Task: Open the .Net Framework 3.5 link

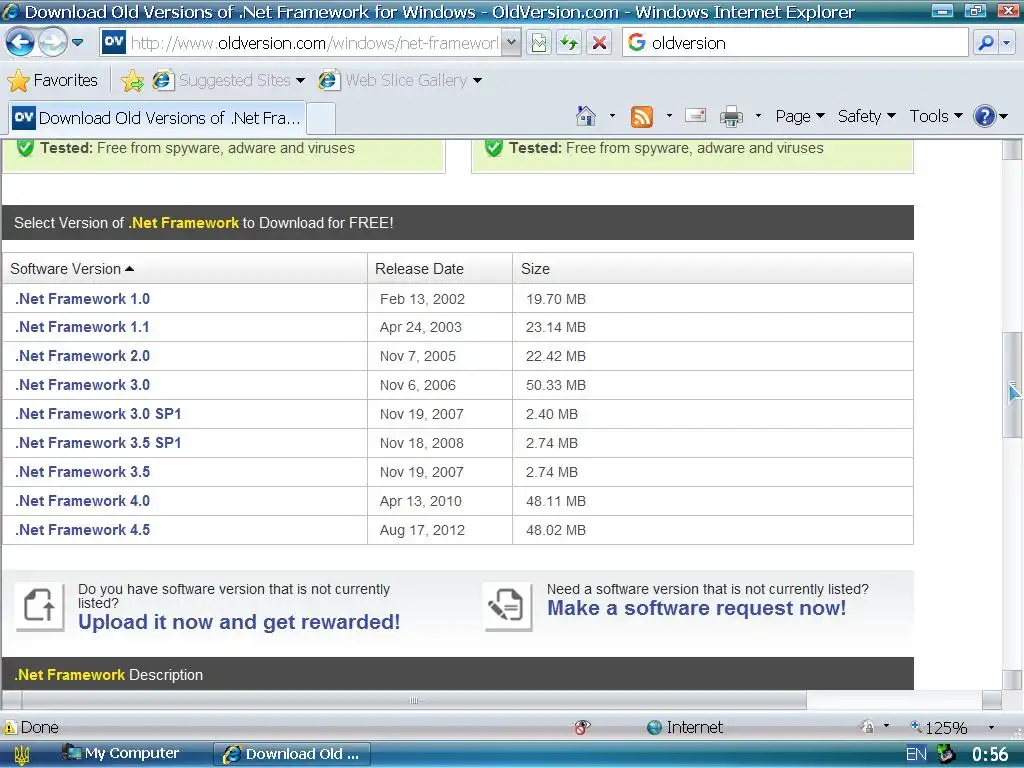Action: pos(82,472)
